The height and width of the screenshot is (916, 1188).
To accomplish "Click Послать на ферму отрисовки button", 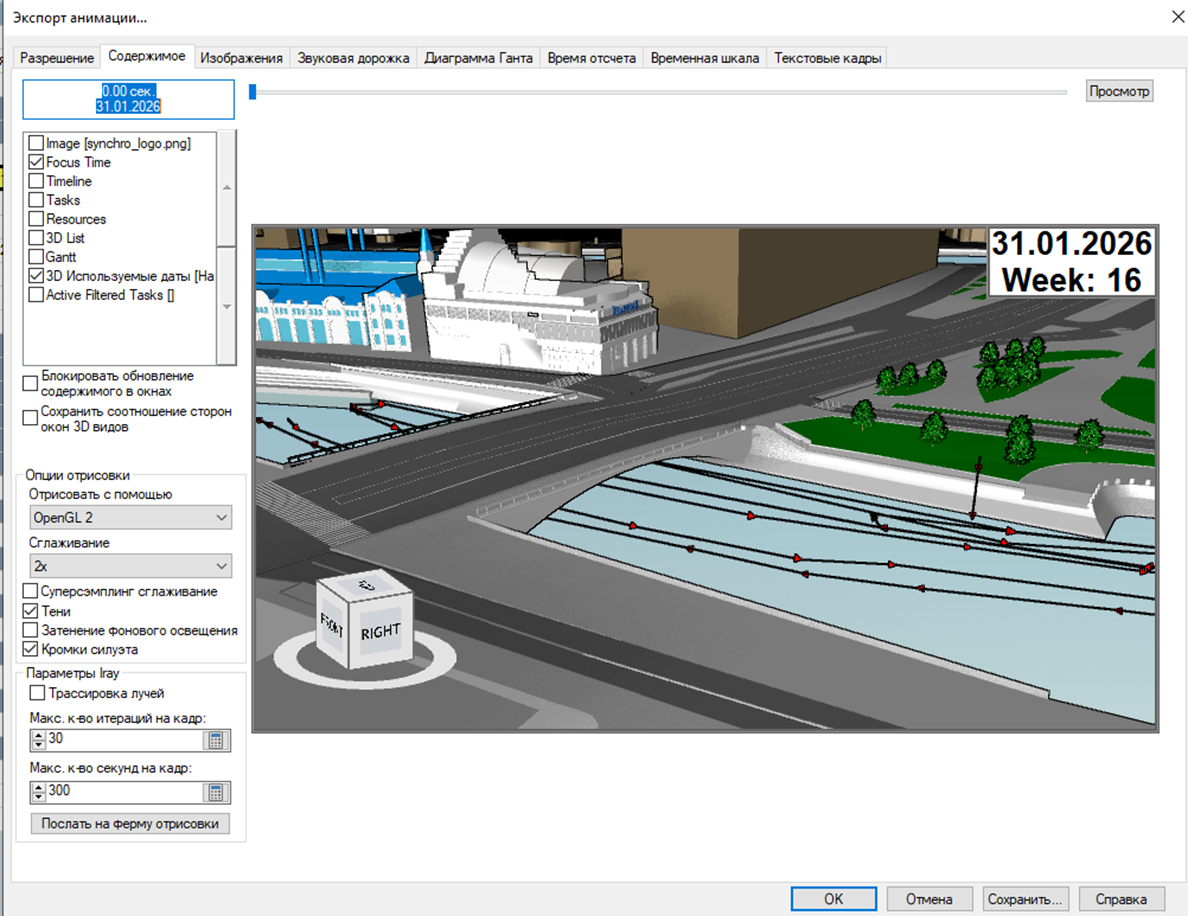I will (x=130, y=824).
